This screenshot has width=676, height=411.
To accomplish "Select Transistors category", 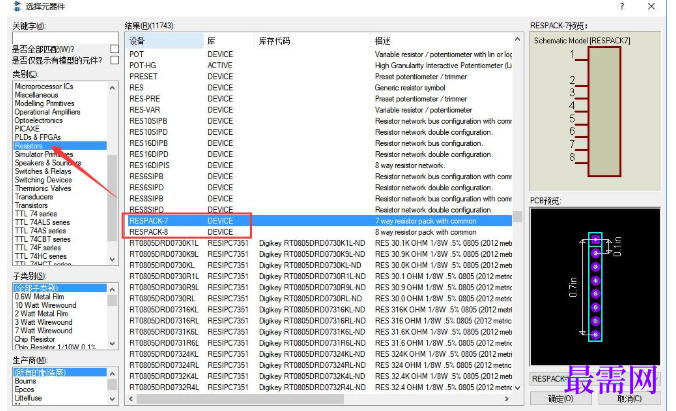I will point(31,205).
